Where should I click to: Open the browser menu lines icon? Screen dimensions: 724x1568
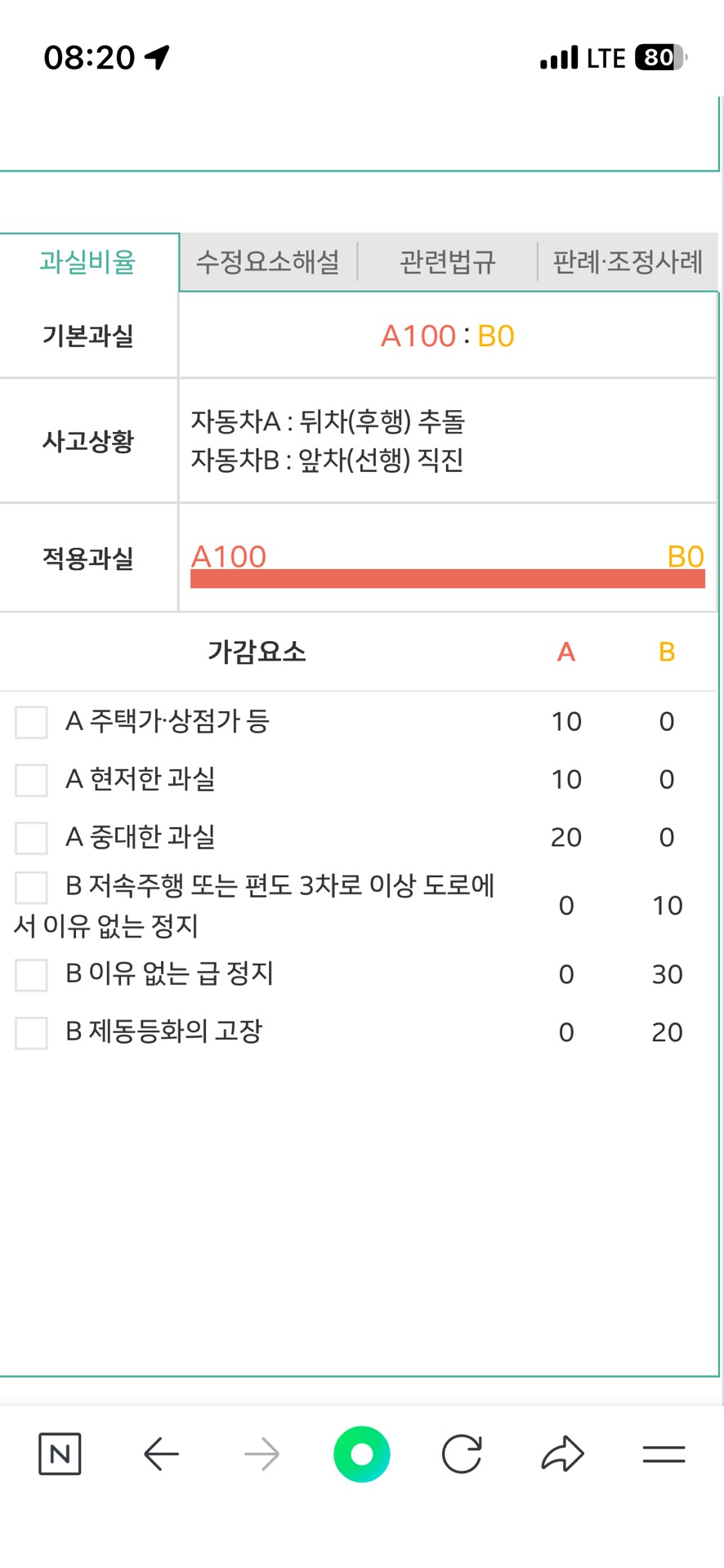pos(664,1454)
